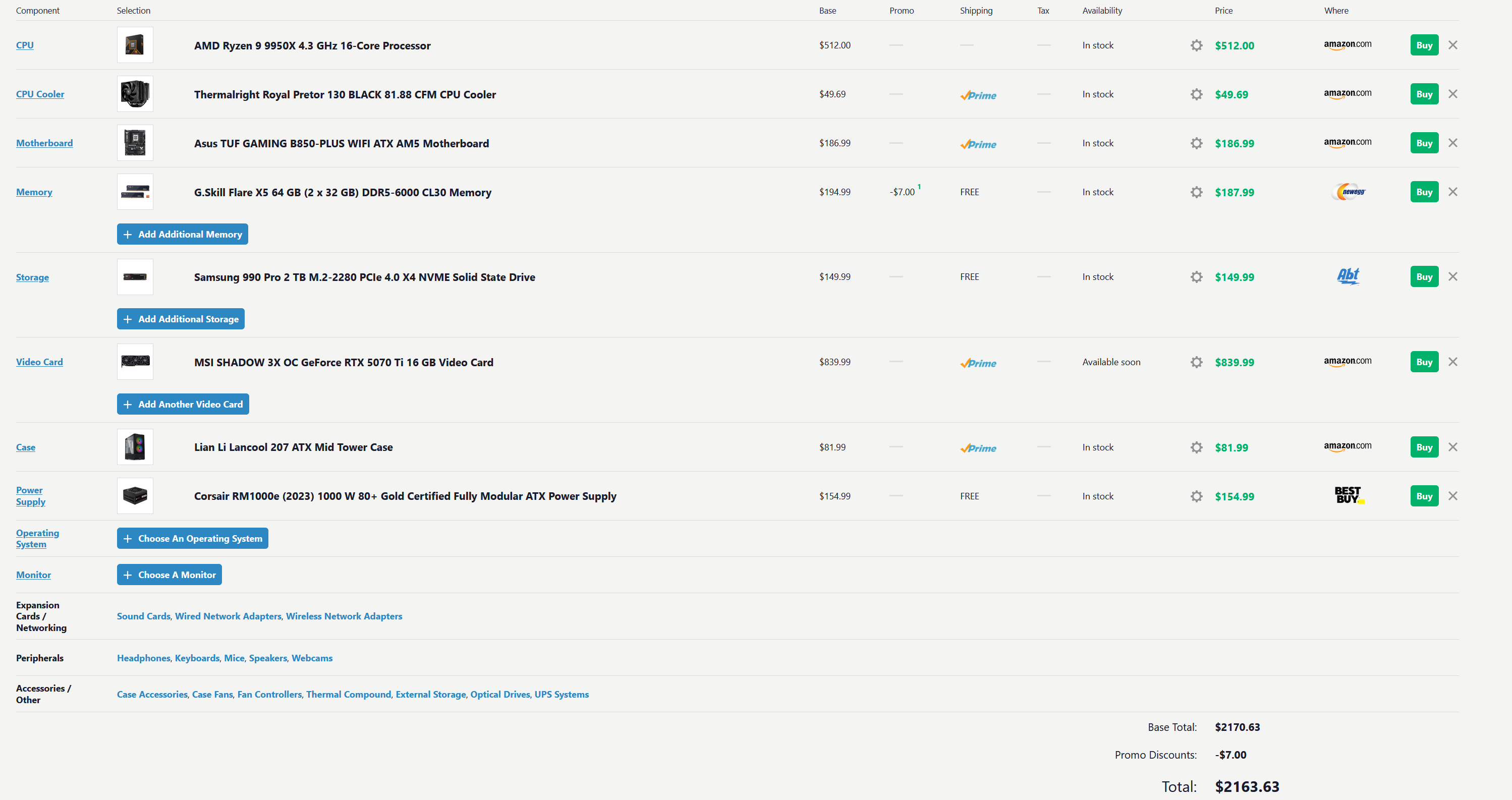Buy the Asus TUF GAMING B850-PLUS motherboard
The image size is (1512, 800).
coord(1424,143)
